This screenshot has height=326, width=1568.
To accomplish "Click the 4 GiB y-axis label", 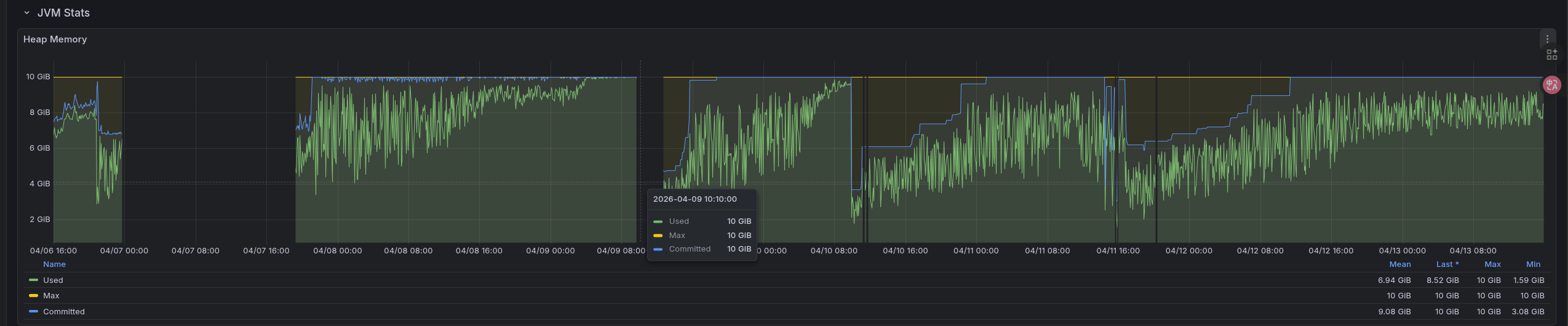I will [40, 184].
